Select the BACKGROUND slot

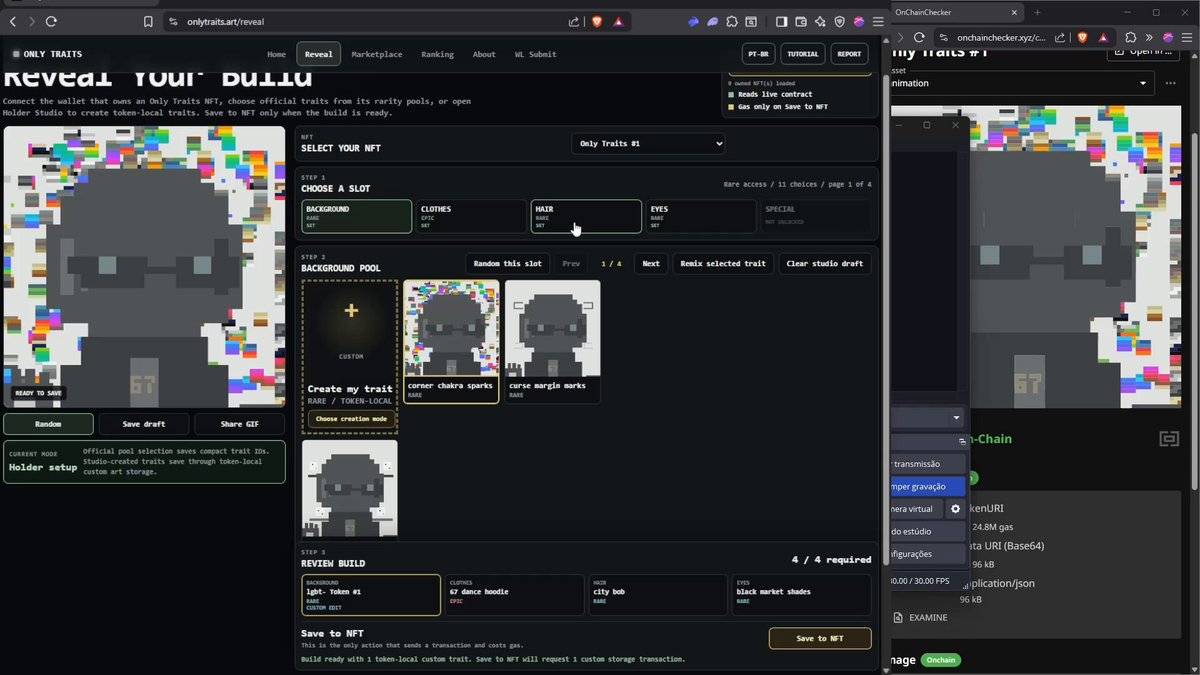click(x=357, y=216)
